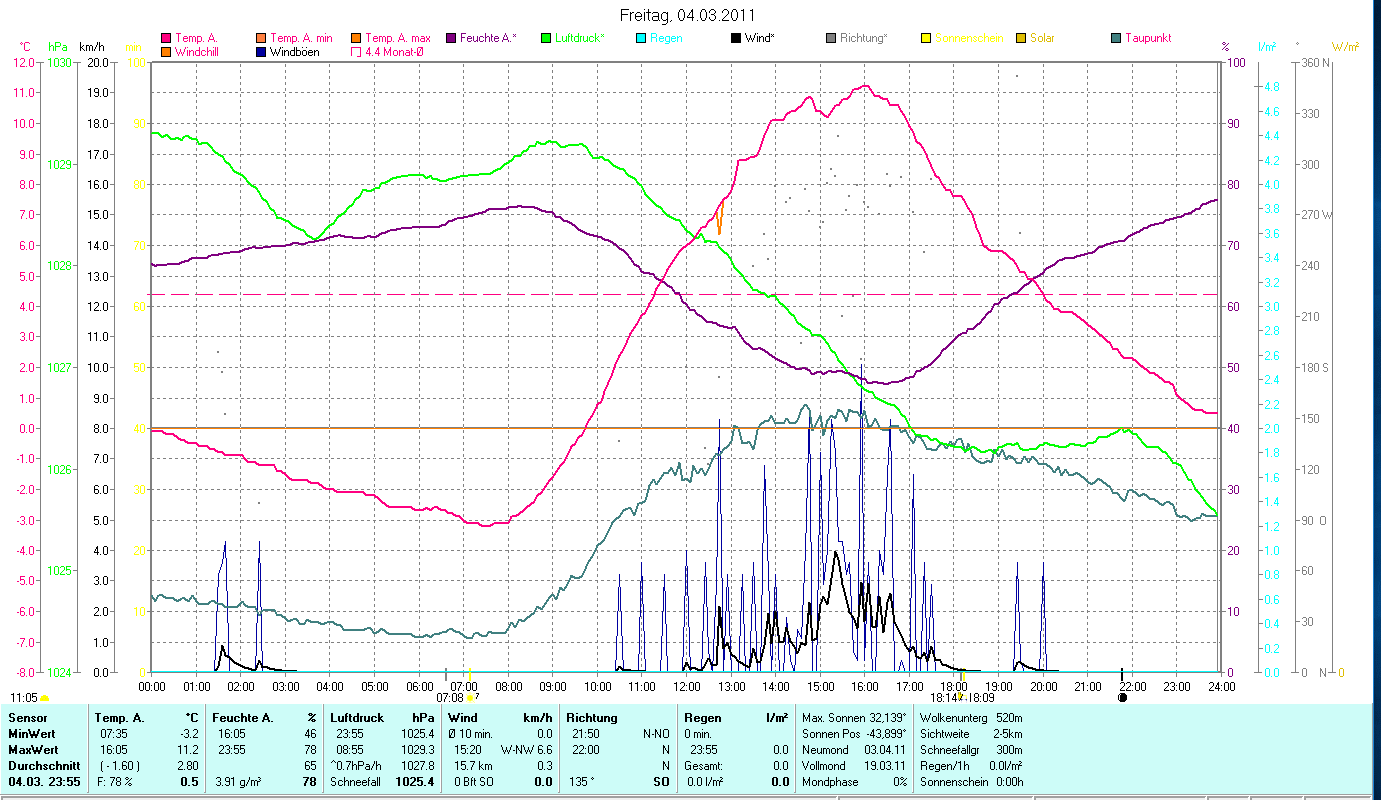Screen dimensions: 1381x800
Task: Click the 06:00 time axis label
Action: pyautogui.click(x=419, y=686)
